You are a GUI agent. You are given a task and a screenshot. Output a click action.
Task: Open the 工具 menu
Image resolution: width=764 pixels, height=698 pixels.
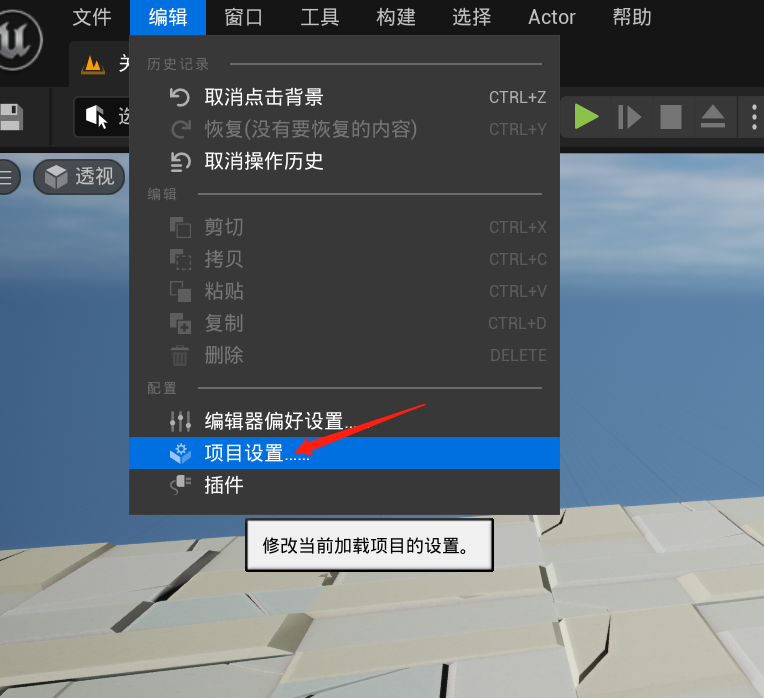point(320,18)
